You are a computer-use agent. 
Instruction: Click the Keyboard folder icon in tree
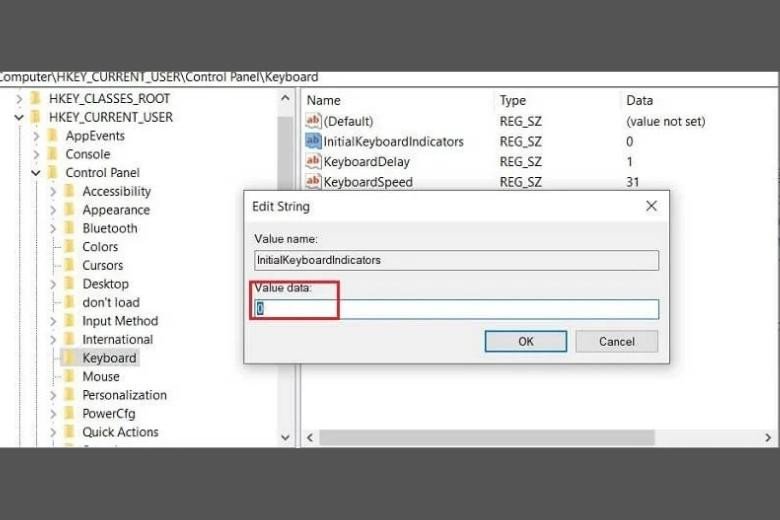(x=69, y=358)
